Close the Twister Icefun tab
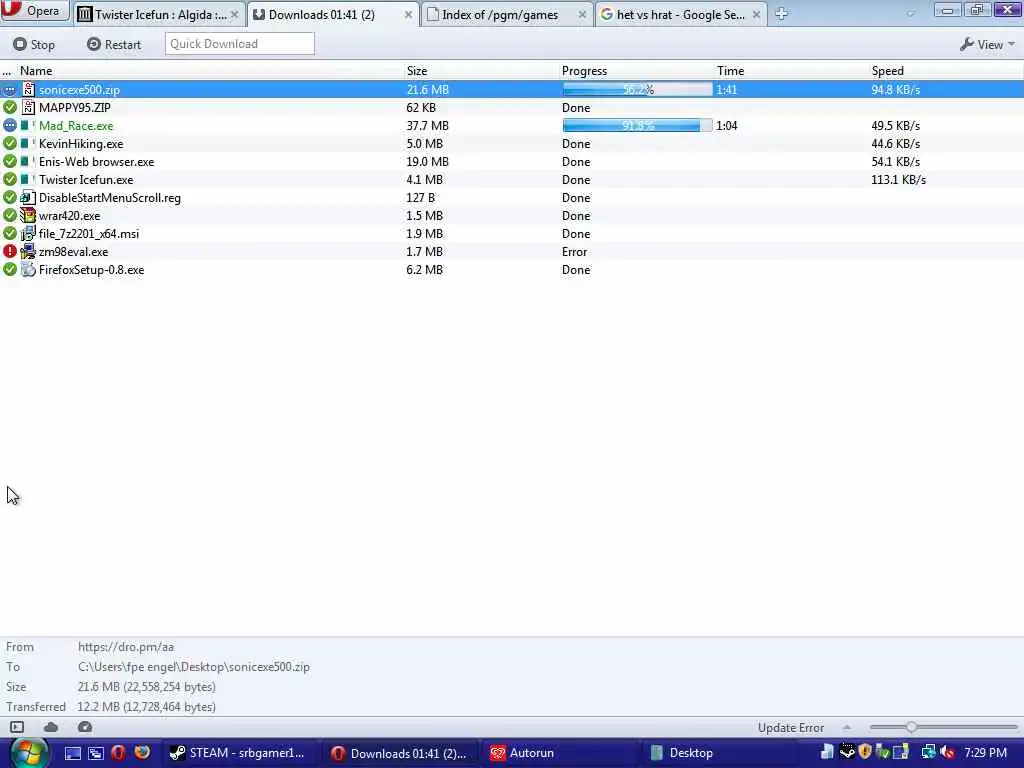Screen dimensions: 1024x768 click(x=234, y=14)
